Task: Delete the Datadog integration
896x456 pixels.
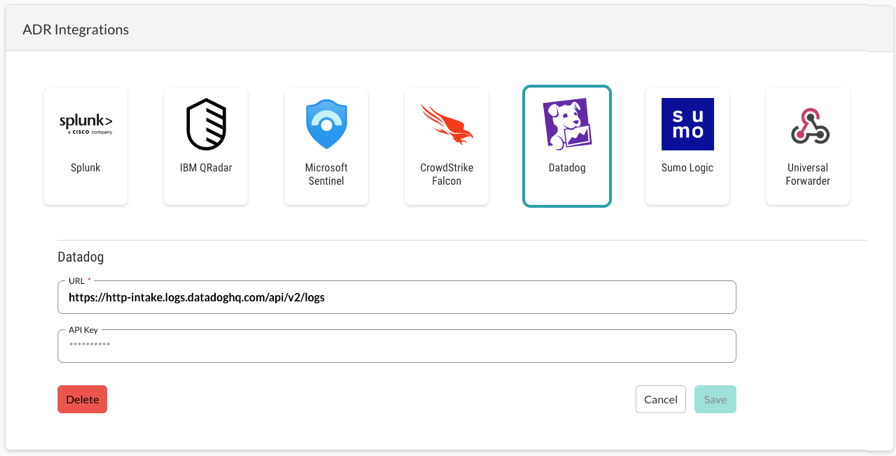Action: coord(82,399)
